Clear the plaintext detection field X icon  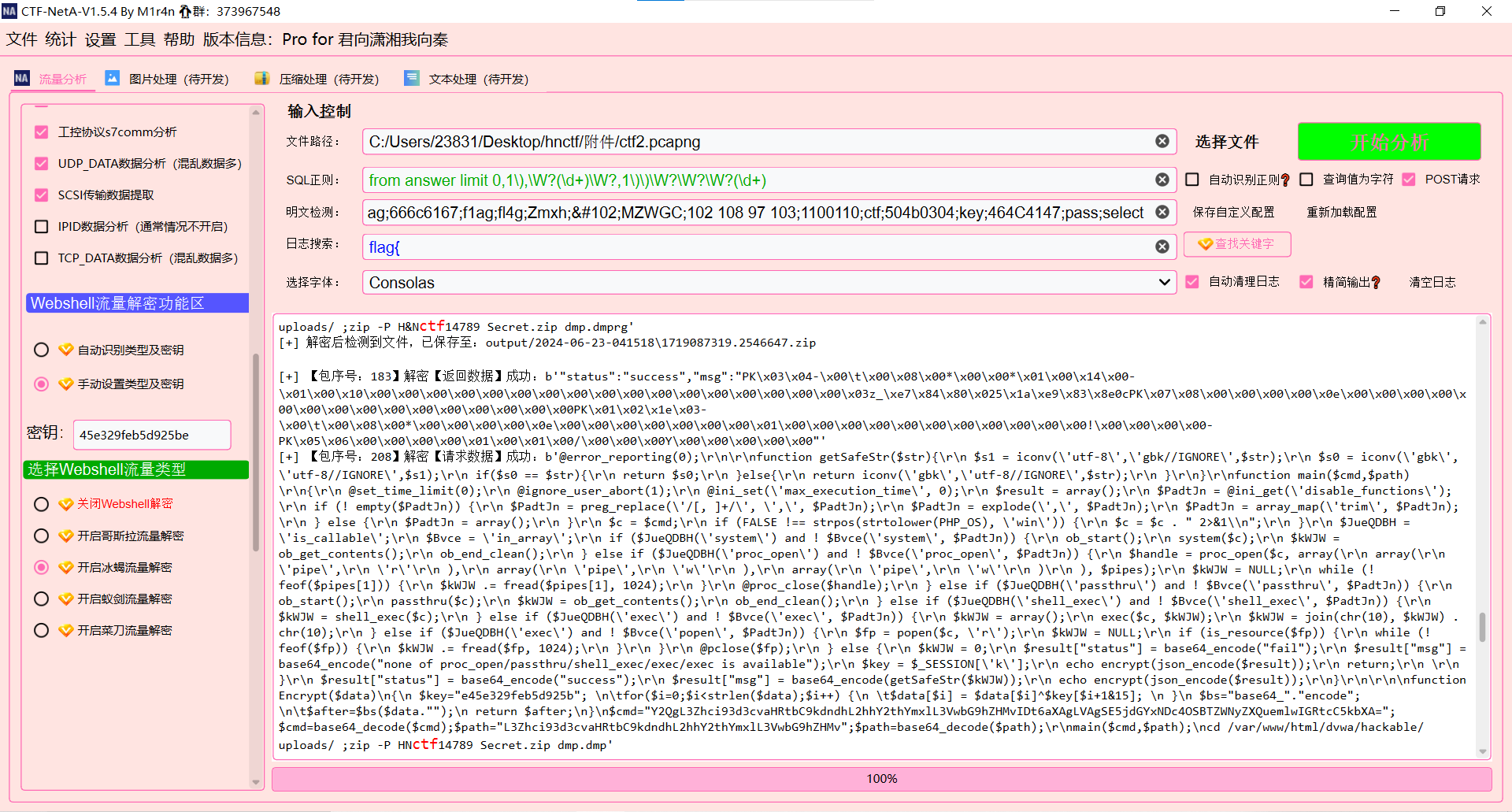pos(1162,212)
